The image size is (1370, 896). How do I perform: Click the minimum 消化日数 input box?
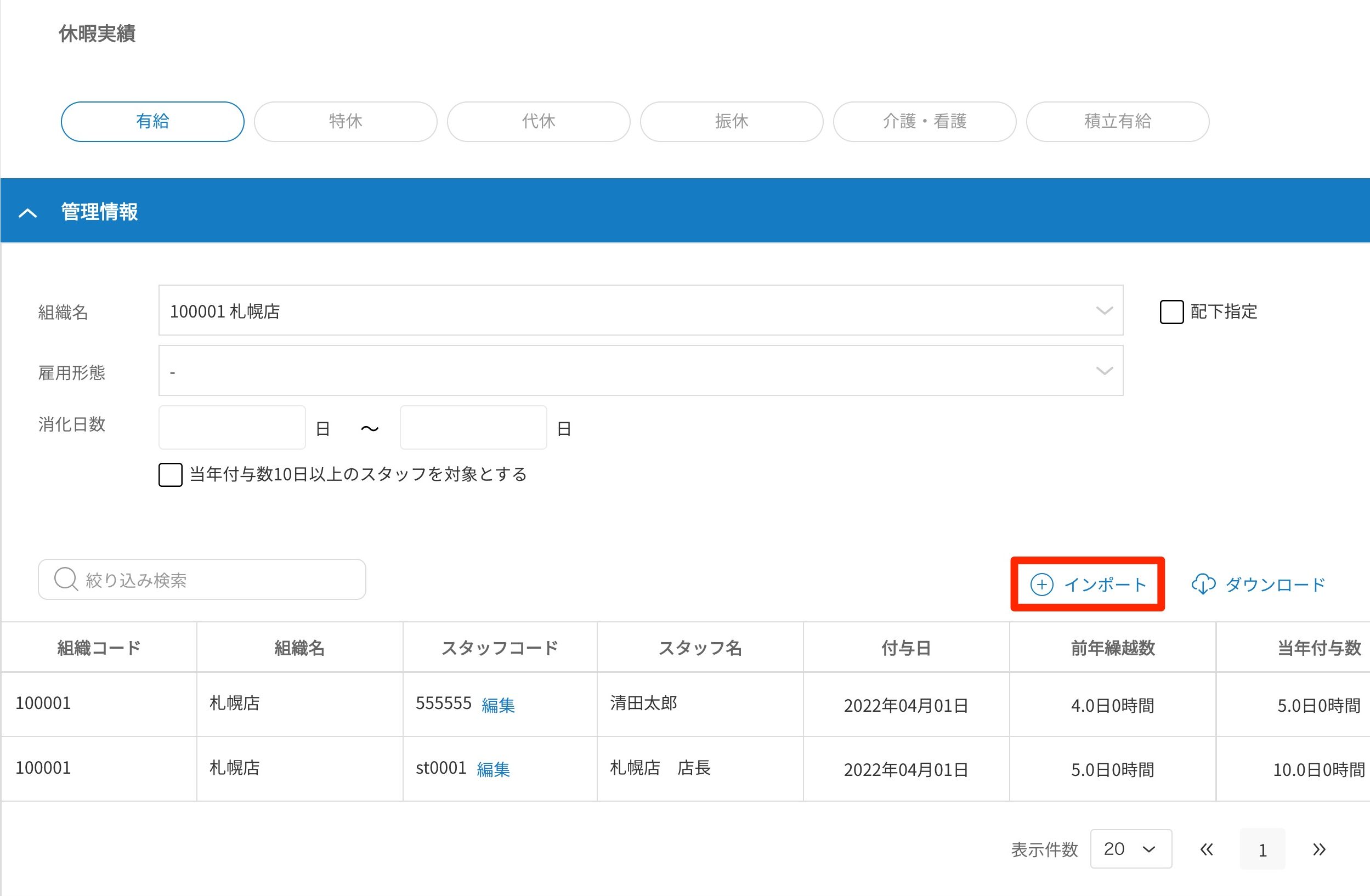[x=232, y=427]
